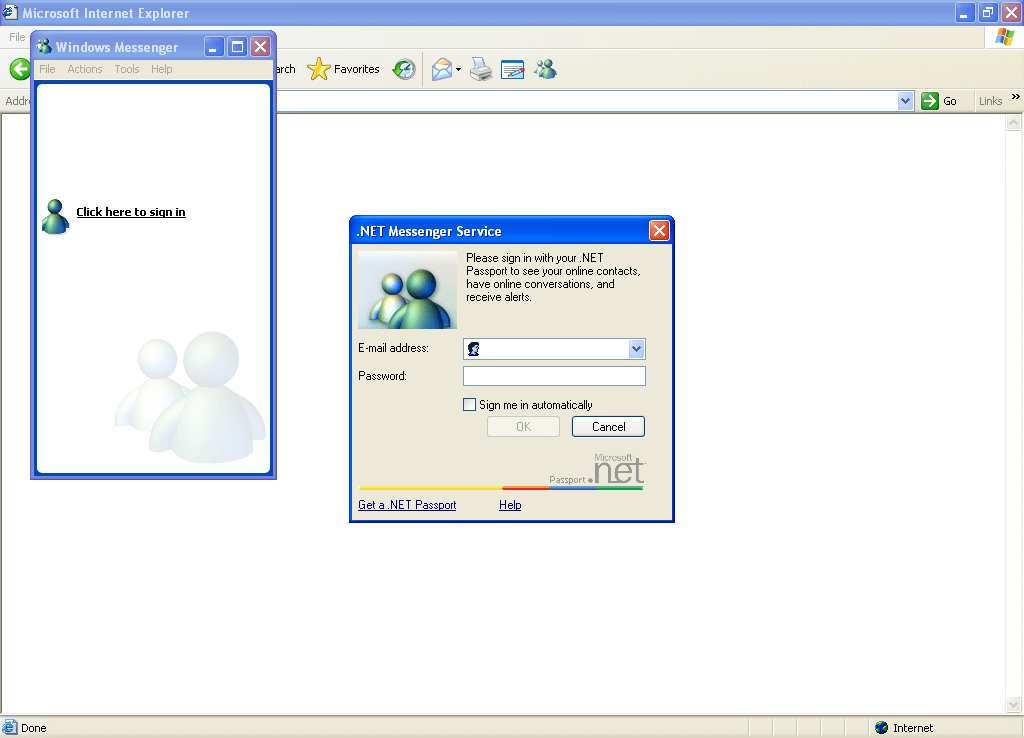The width and height of the screenshot is (1024, 738).
Task: Click the OK button in sign-in dialog
Action: point(523,426)
